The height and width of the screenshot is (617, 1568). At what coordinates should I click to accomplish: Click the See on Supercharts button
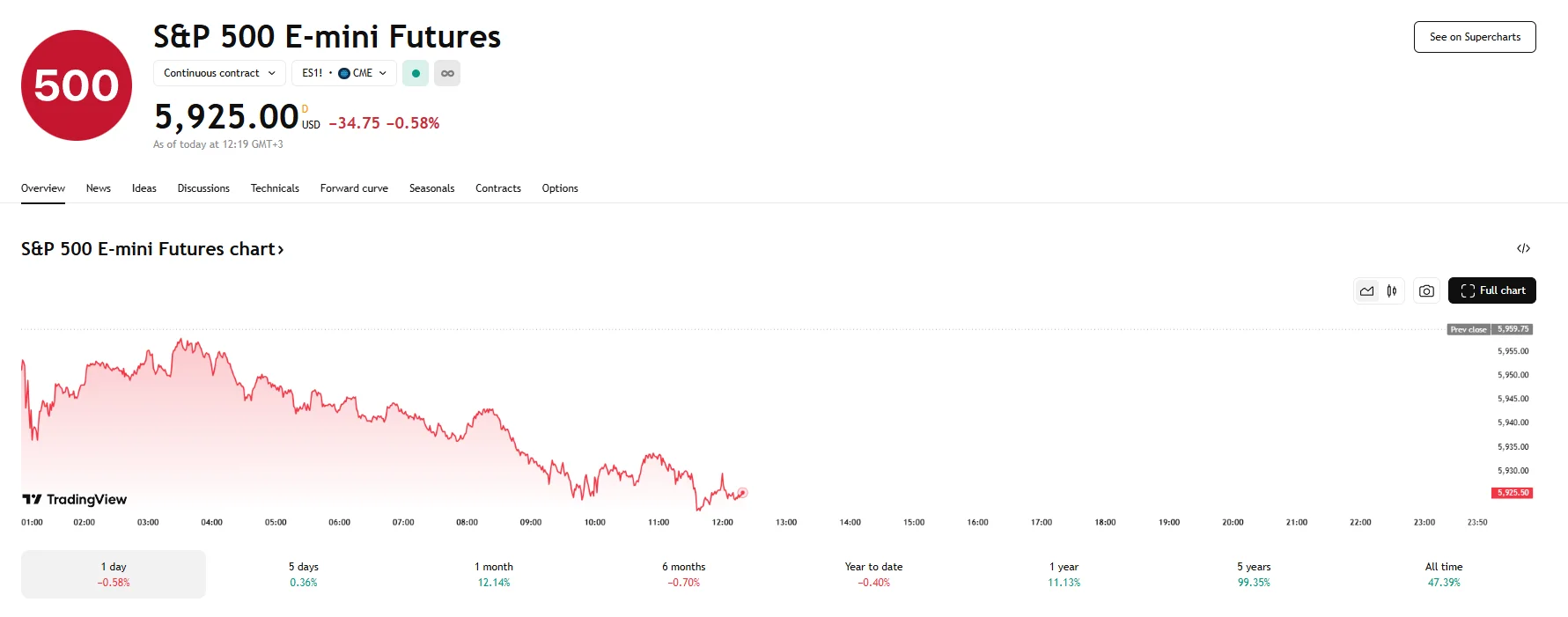[x=1474, y=37]
